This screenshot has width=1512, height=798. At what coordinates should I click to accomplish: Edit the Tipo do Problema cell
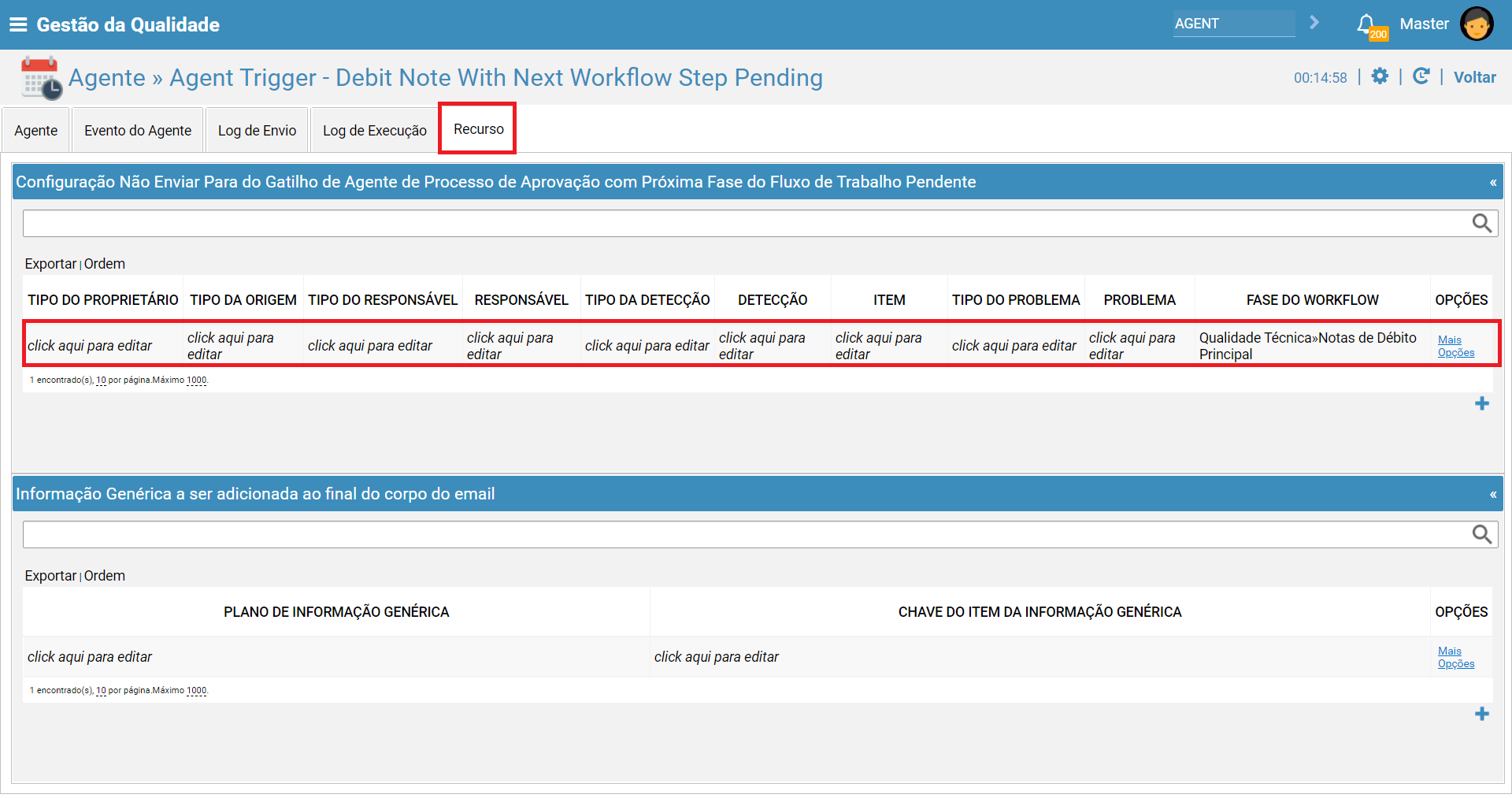(x=1014, y=346)
